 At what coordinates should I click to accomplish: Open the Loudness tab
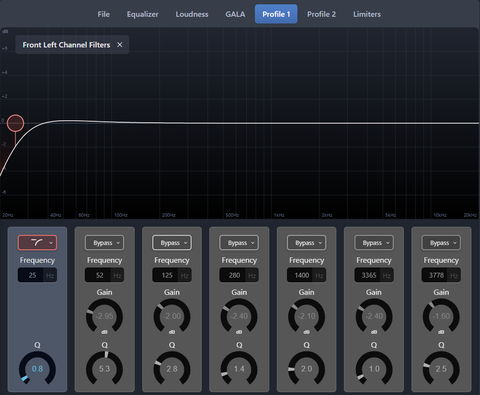[192, 14]
